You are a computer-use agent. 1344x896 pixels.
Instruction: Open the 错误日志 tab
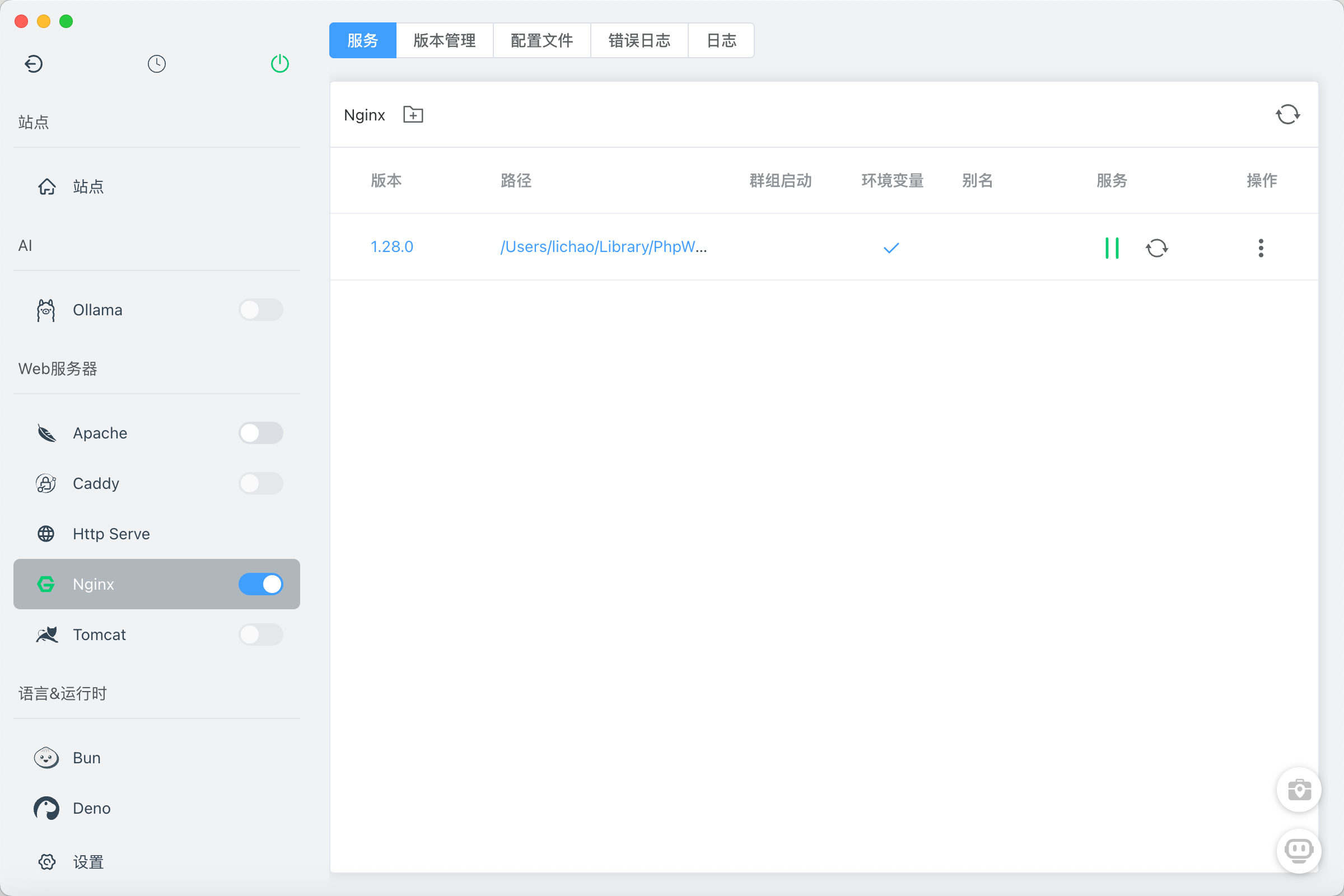[x=639, y=40]
